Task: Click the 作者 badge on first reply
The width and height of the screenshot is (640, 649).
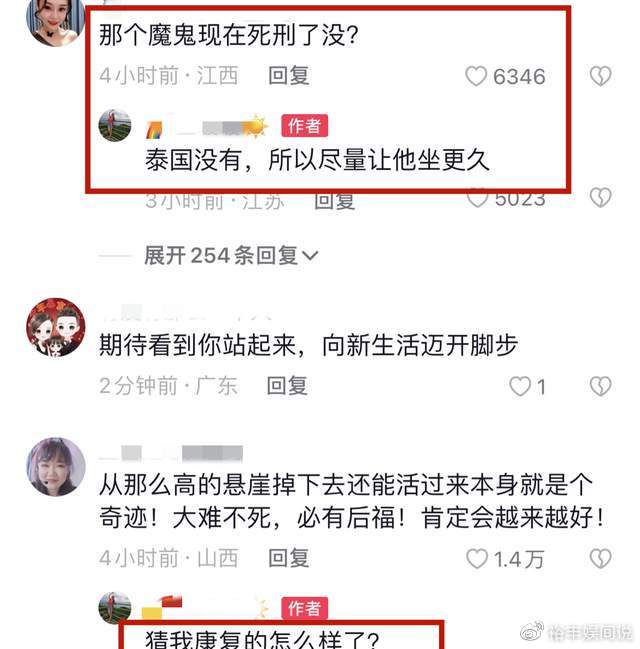Action: tap(304, 125)
